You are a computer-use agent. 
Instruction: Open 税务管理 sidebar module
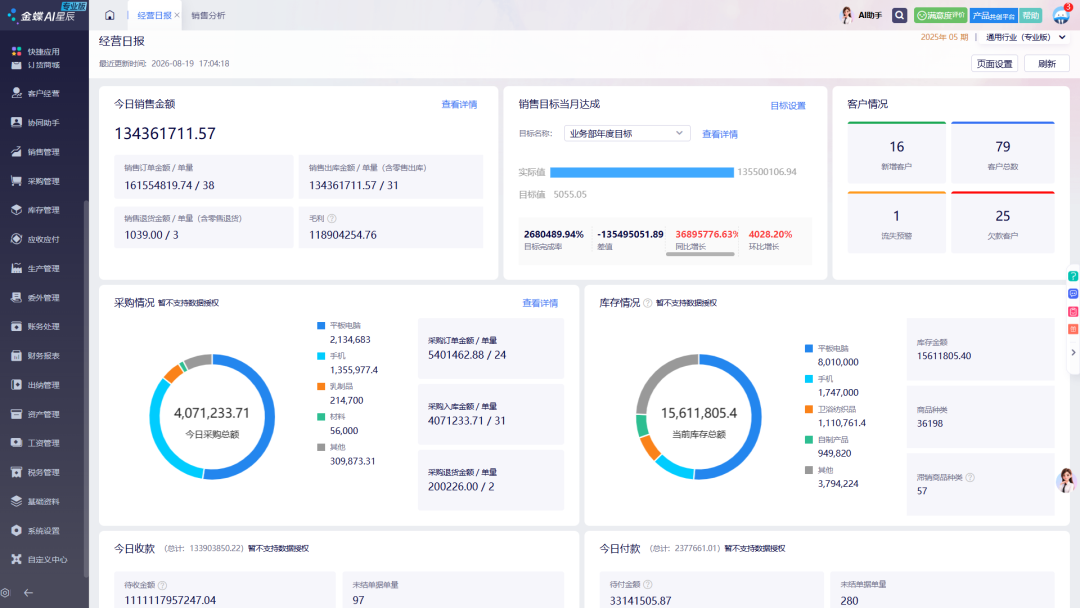(x=37, y=472)
